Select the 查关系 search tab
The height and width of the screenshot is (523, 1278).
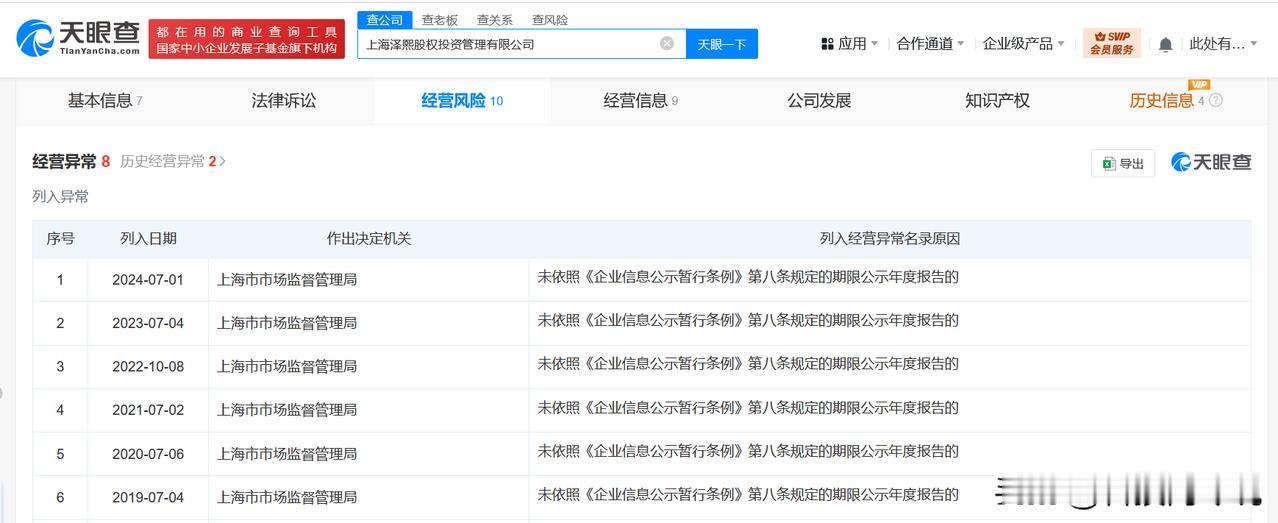point(495,20)
